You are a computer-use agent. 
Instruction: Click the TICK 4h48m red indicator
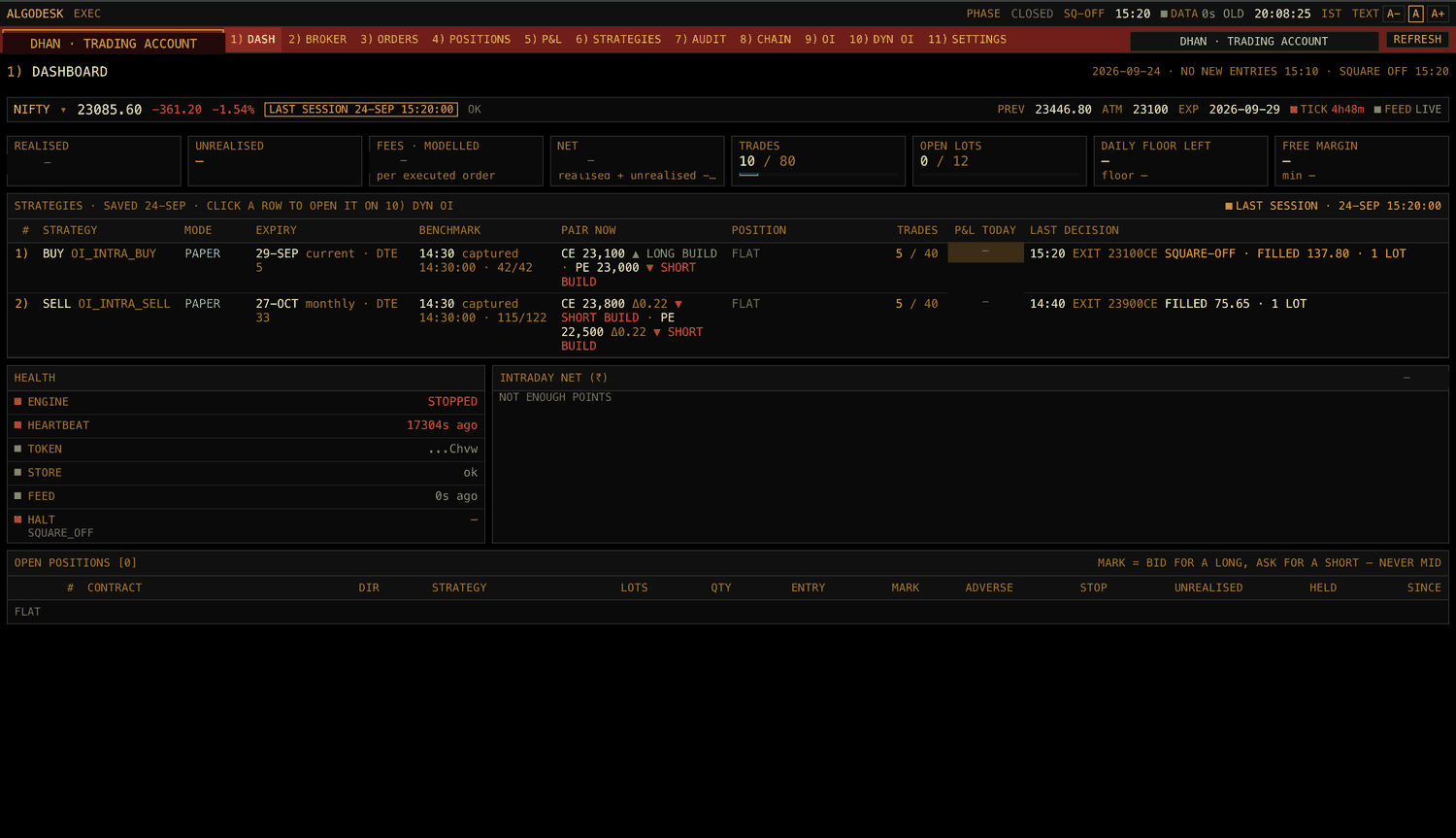[1327, 110]
